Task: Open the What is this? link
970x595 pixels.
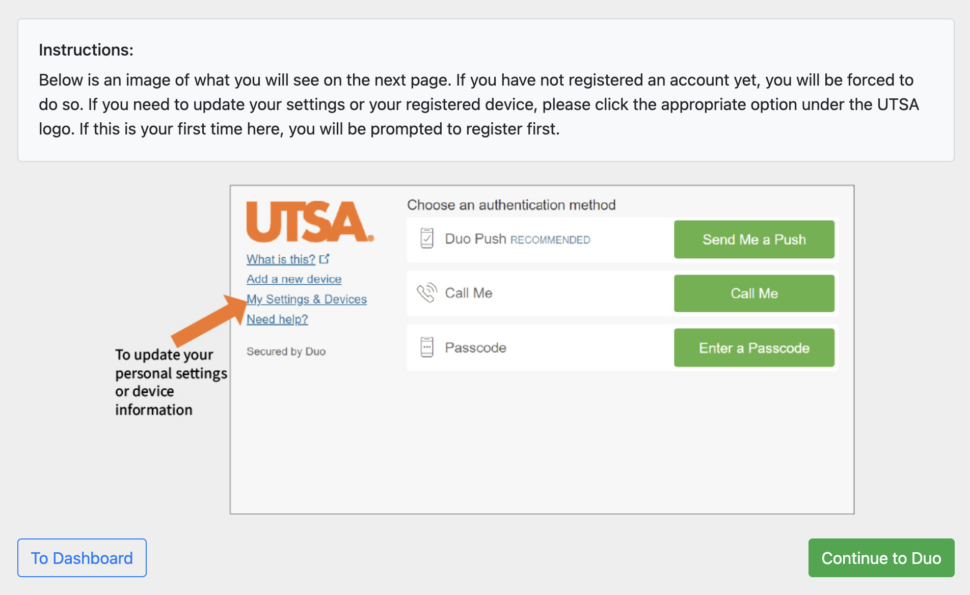Action: (x=281, y=258)
